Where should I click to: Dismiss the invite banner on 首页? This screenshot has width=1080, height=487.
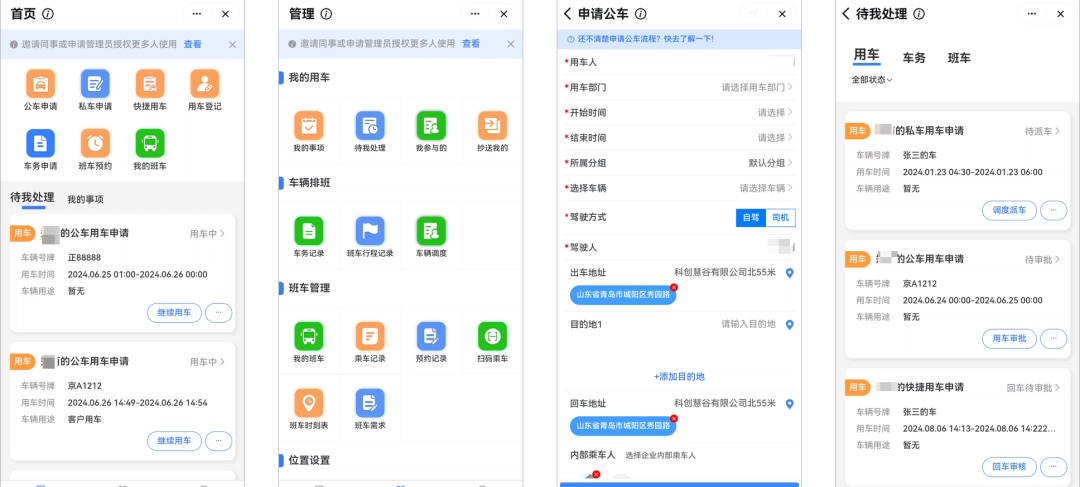click(232, 44)
